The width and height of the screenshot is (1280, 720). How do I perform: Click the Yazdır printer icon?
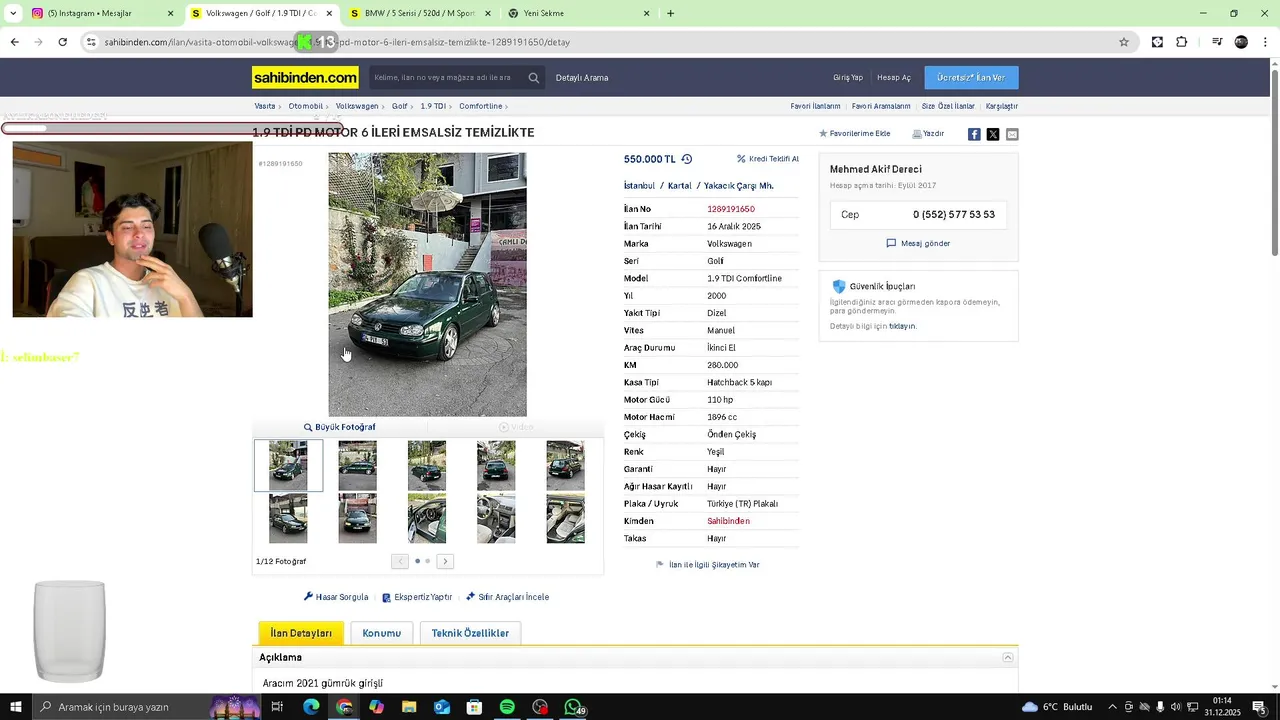click(916, 134)
